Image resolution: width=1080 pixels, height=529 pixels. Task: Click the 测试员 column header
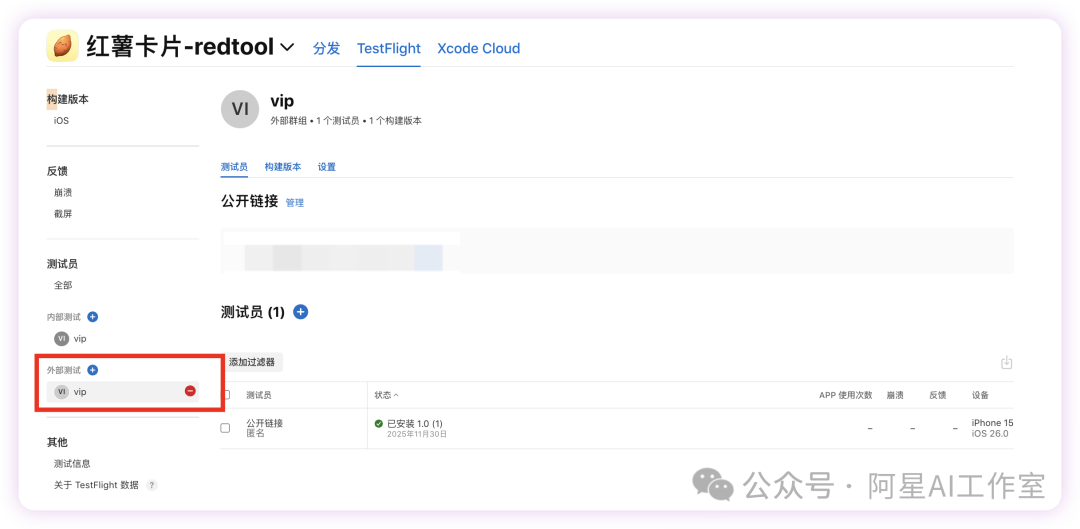[x=259, y=395]
